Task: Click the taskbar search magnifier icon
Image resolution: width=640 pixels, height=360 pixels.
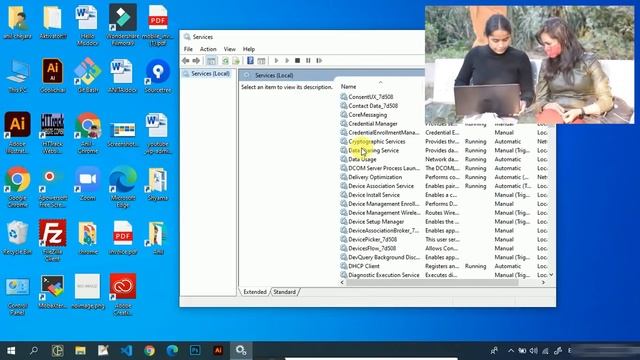Action: [34, 351]
